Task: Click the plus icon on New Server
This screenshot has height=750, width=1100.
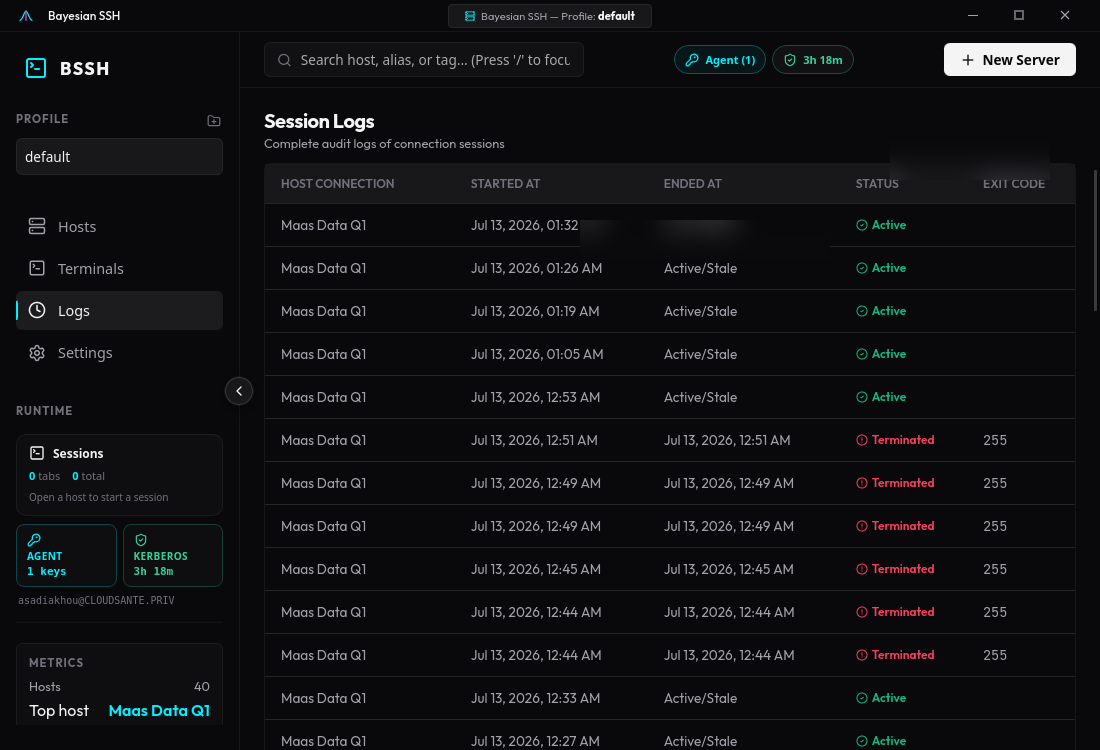Action: tap(967, 60)
